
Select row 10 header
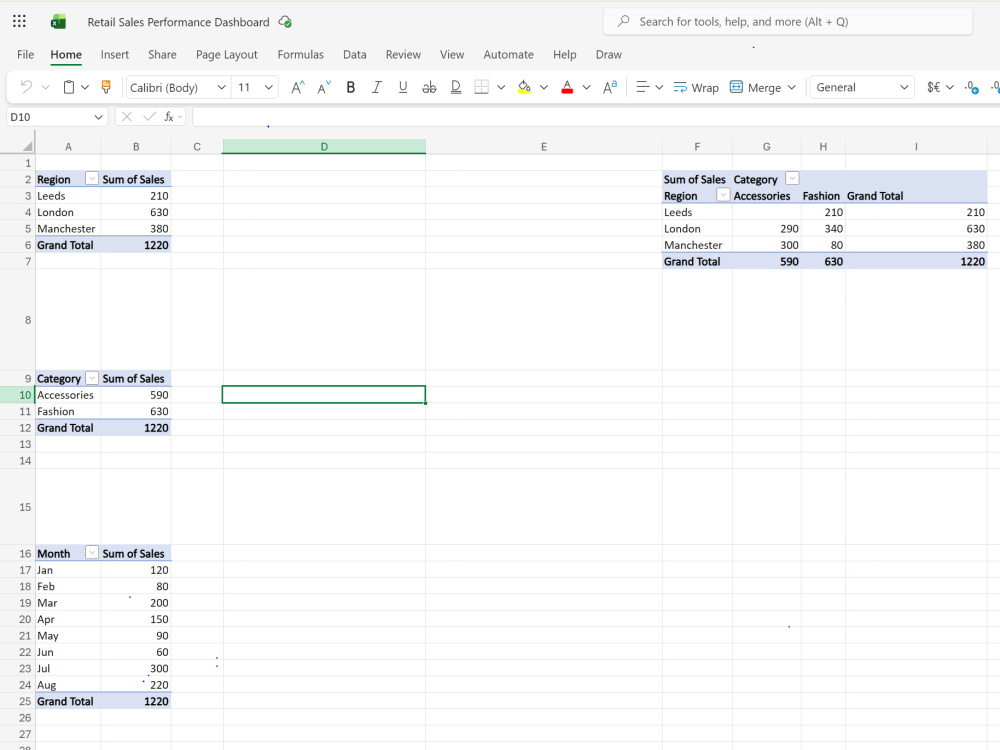pos(18,395)
